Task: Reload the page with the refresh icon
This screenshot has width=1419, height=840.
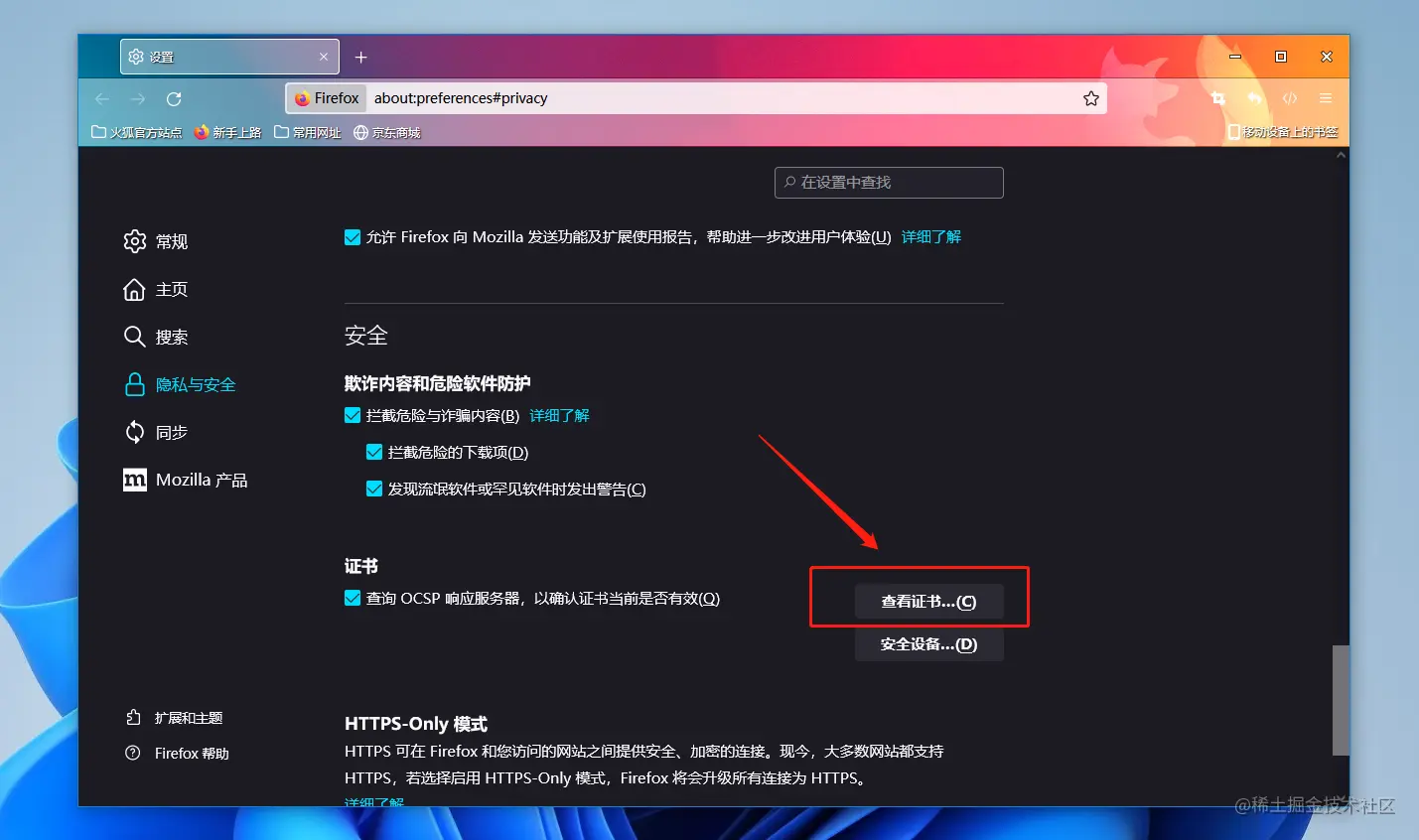Action: coord(174,99)
